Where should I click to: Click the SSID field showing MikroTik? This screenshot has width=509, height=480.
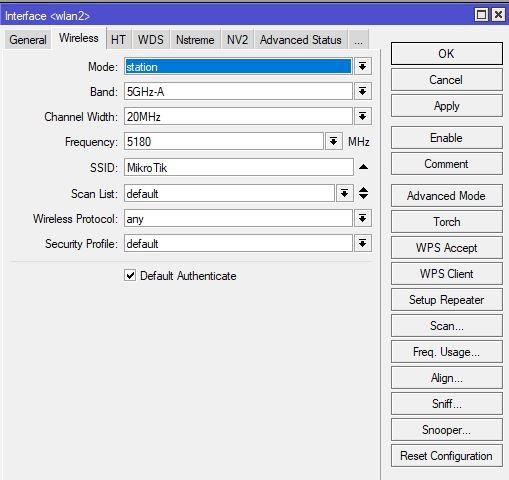239,167
